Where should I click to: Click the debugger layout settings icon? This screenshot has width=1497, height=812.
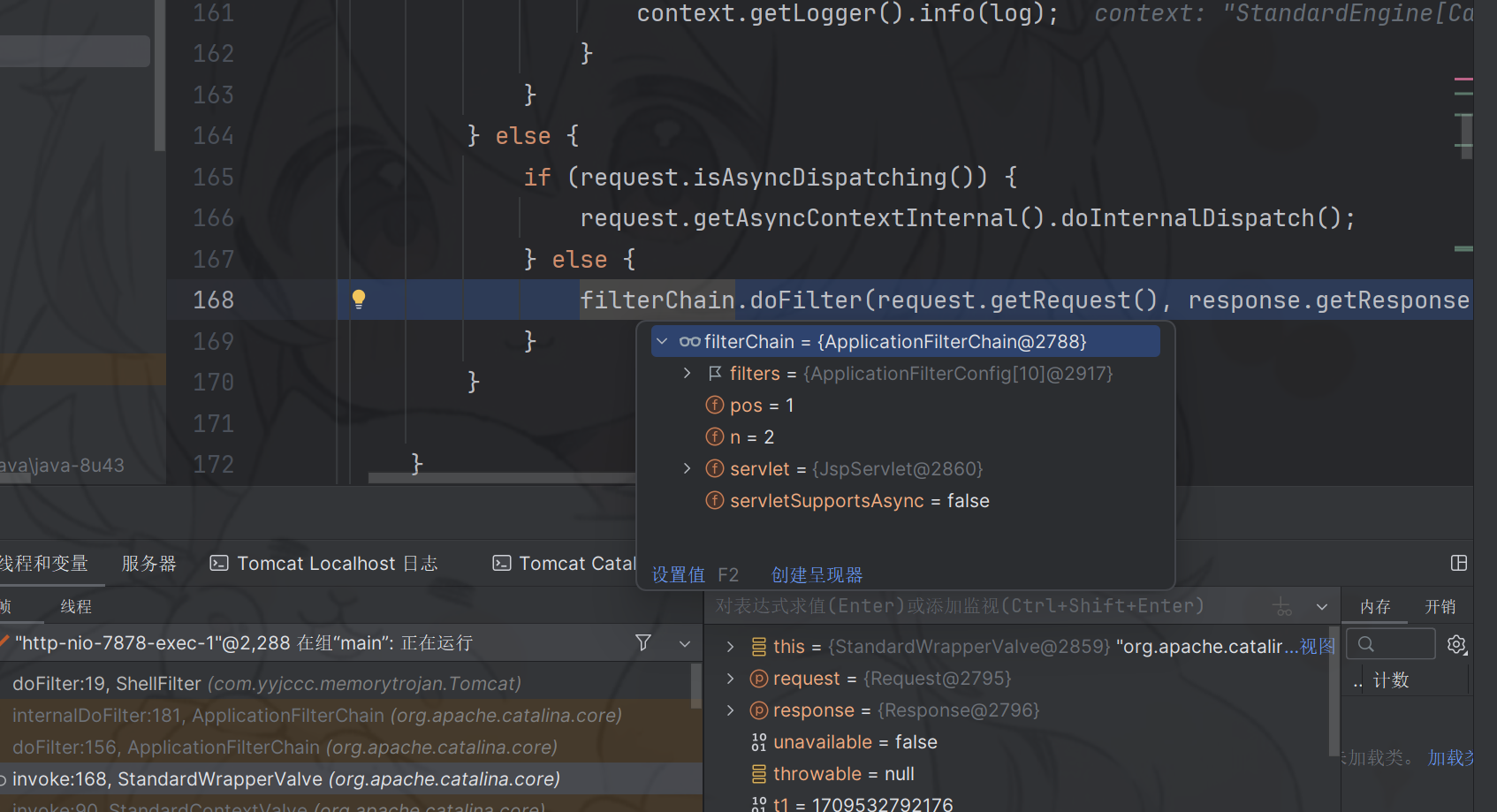coord(1459,563)
